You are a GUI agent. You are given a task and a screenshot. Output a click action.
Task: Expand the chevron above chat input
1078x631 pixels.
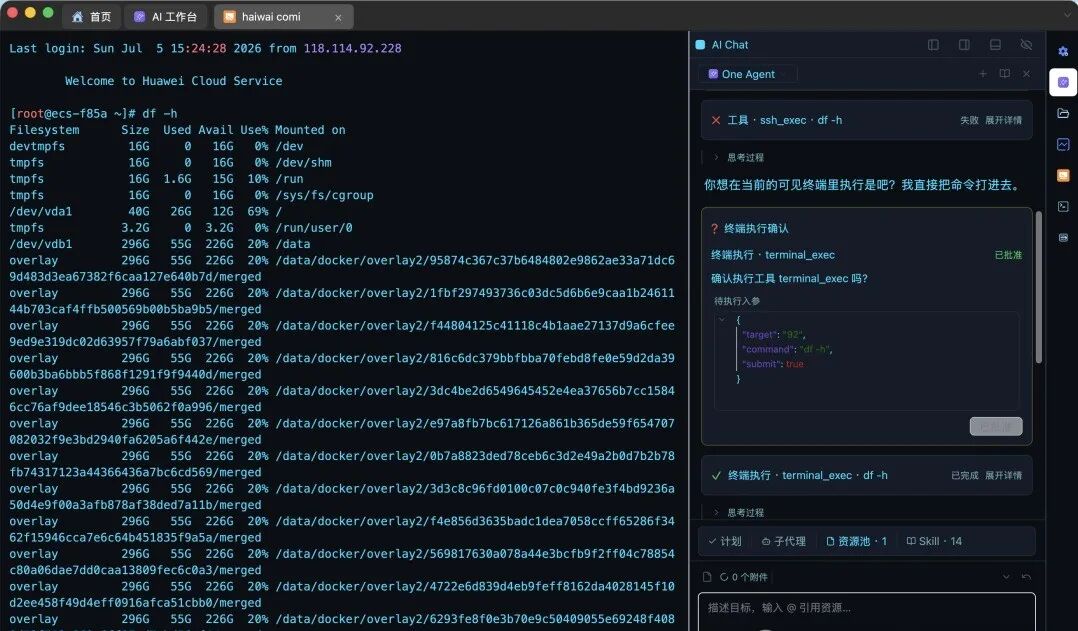click(x=1006, y=577)
